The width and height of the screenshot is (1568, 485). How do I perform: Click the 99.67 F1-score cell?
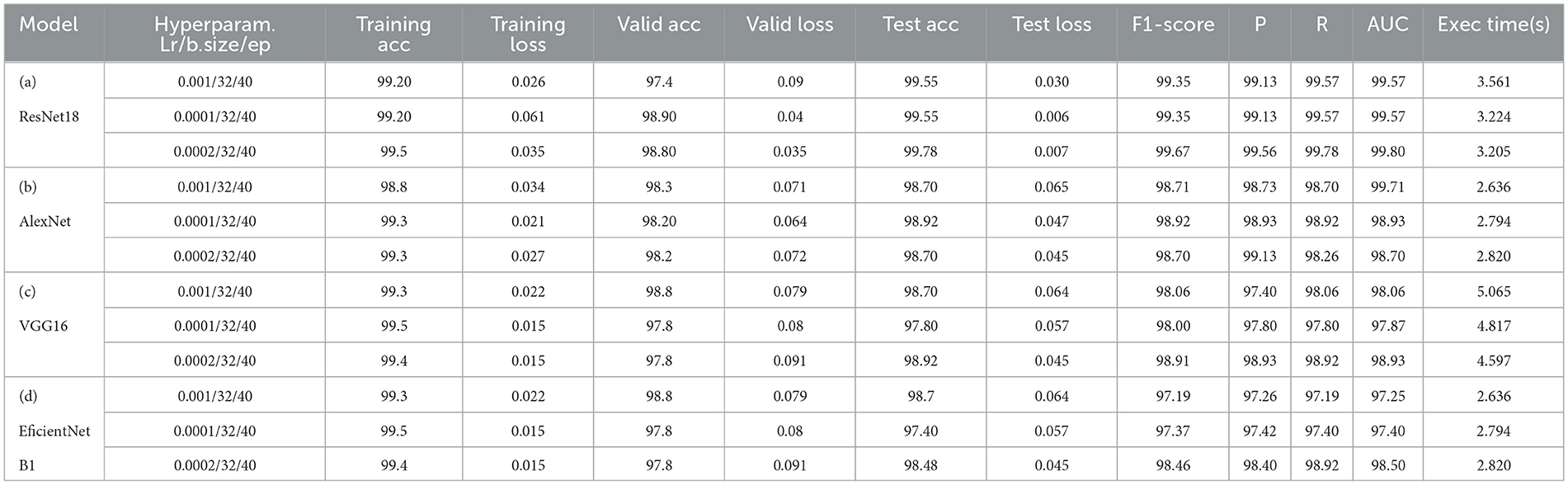tap(1173, 152)
